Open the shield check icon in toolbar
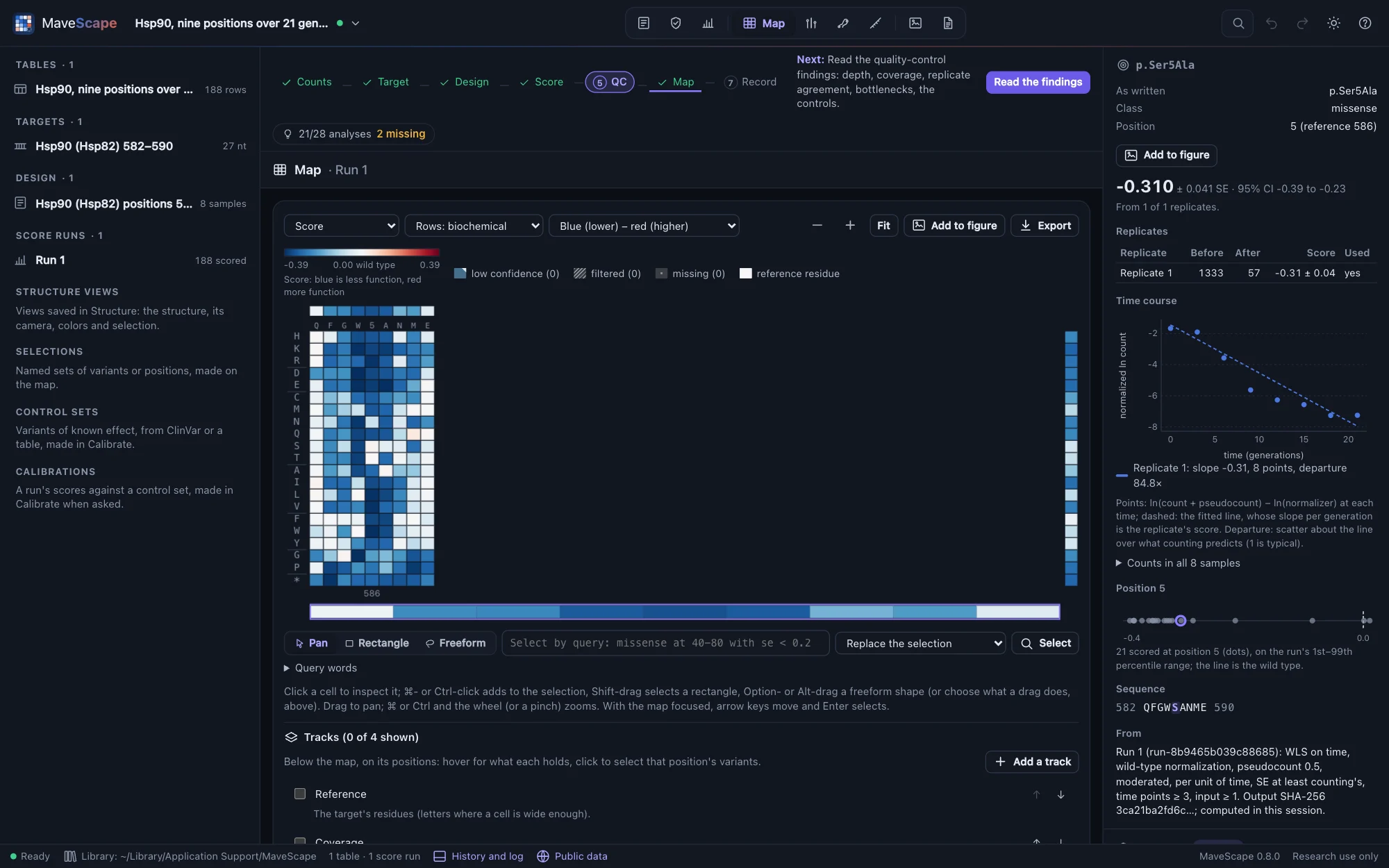This screenshot has height=868, width=1389. pos(676,23)
